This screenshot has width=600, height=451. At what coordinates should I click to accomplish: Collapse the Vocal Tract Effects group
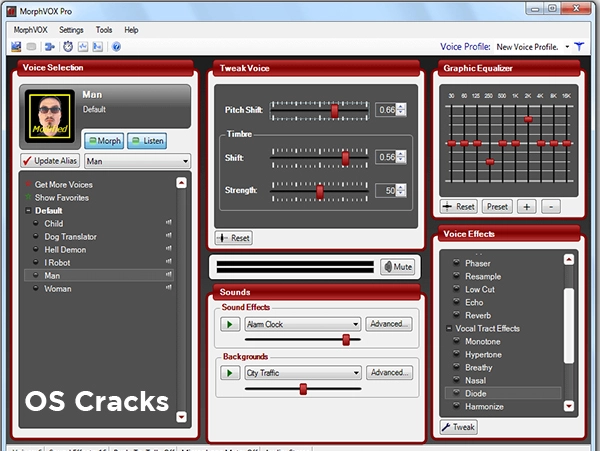(x=449, y=328)
